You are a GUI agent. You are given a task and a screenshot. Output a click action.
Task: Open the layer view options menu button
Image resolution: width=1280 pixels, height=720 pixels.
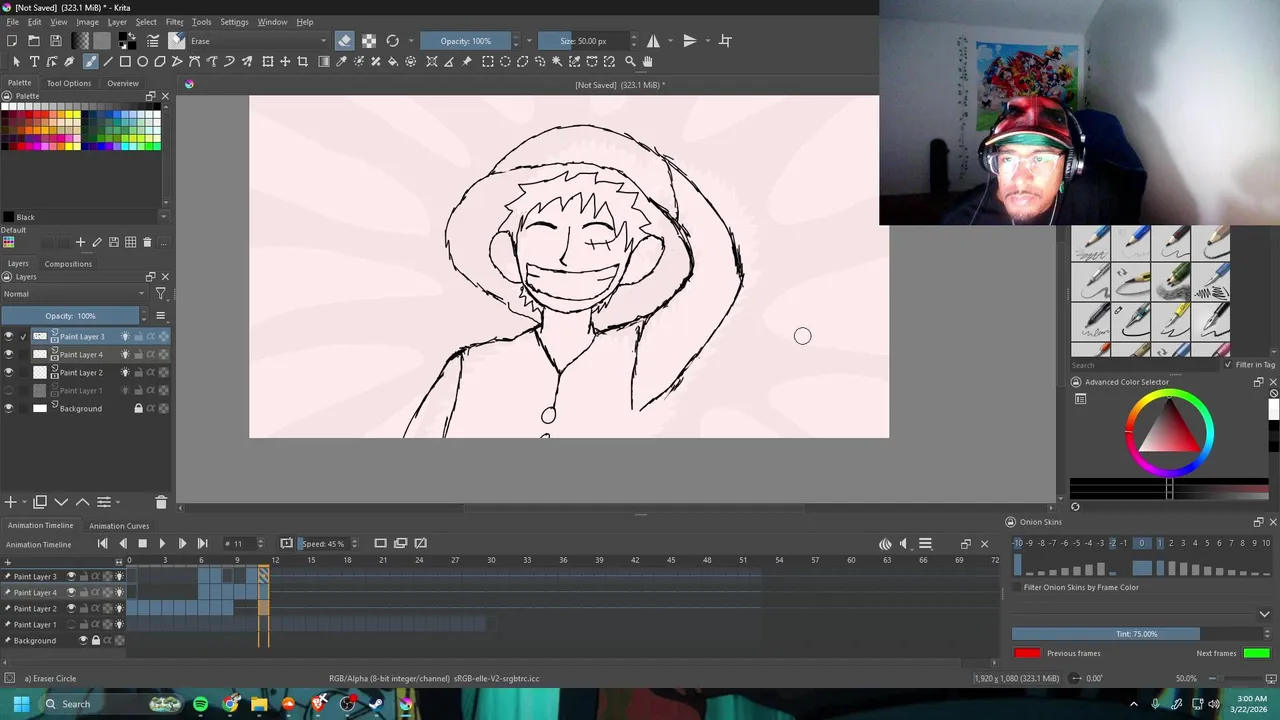click(x=160, y=316)
